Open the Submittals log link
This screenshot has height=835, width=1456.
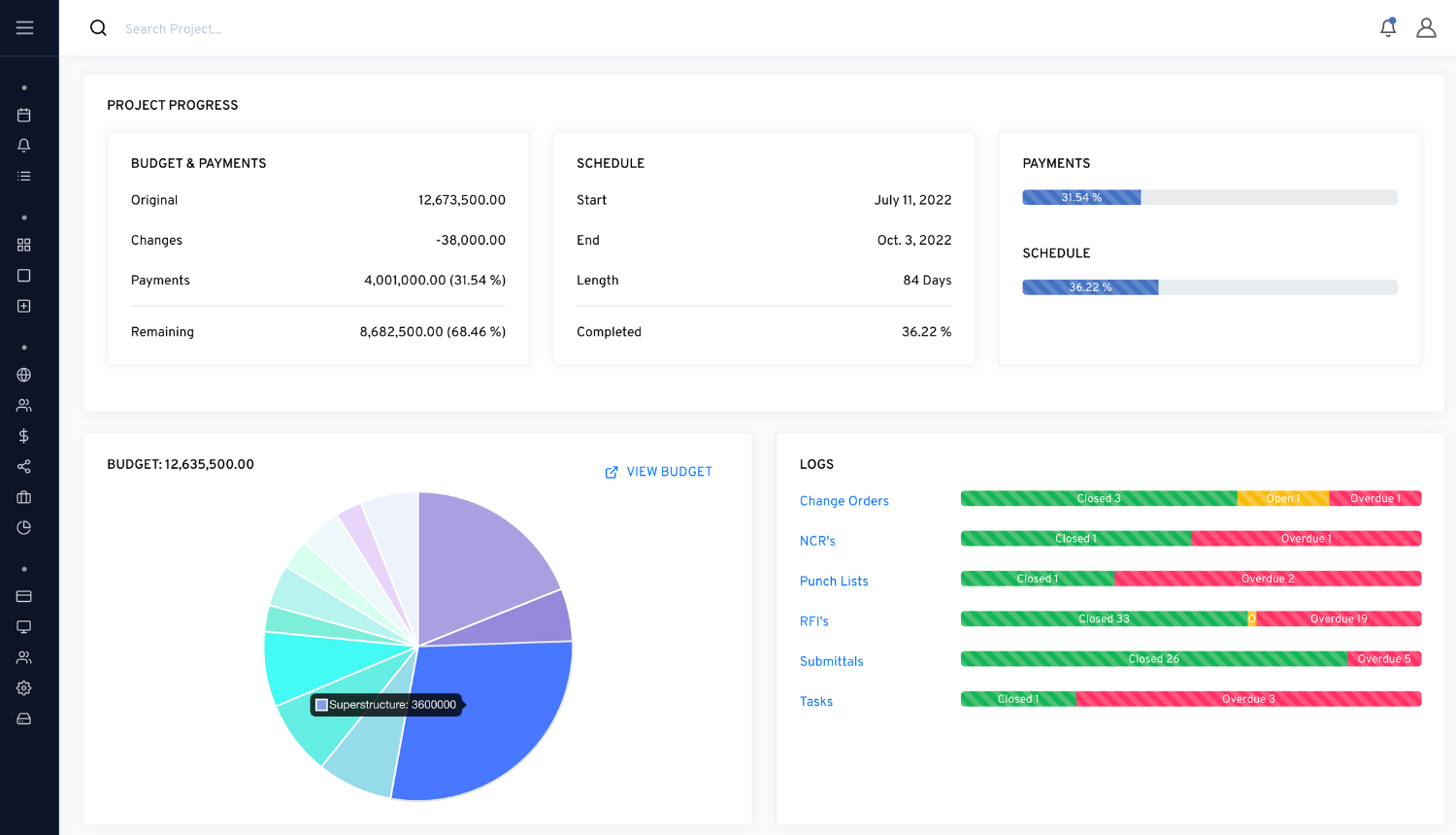coord(831,661)
